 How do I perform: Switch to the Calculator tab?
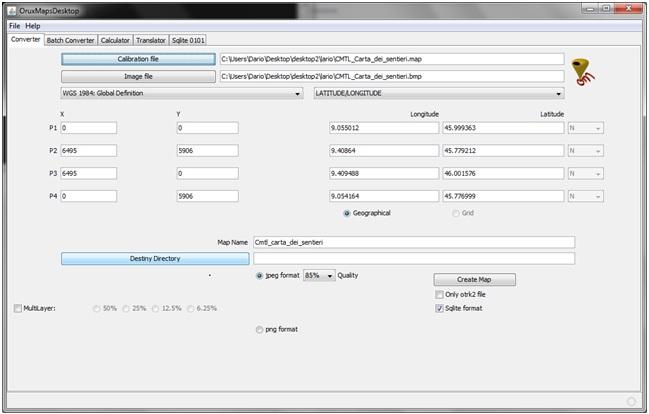click(115, 40)
